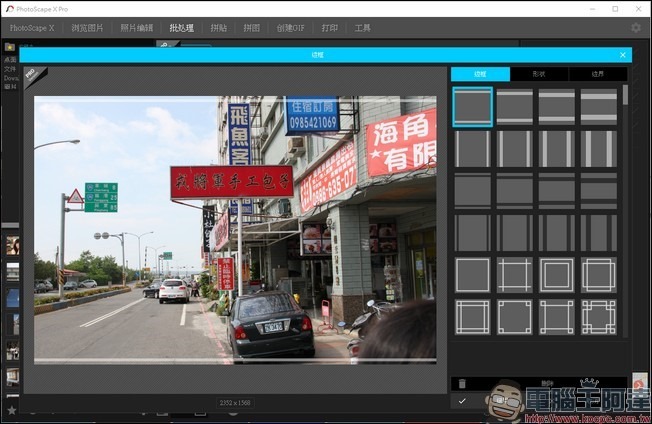This screenshot has width=652, height=424.
Task: Open the 浏览图片 viewer tab
Action: pyautogui.click(x=87, y=28)
